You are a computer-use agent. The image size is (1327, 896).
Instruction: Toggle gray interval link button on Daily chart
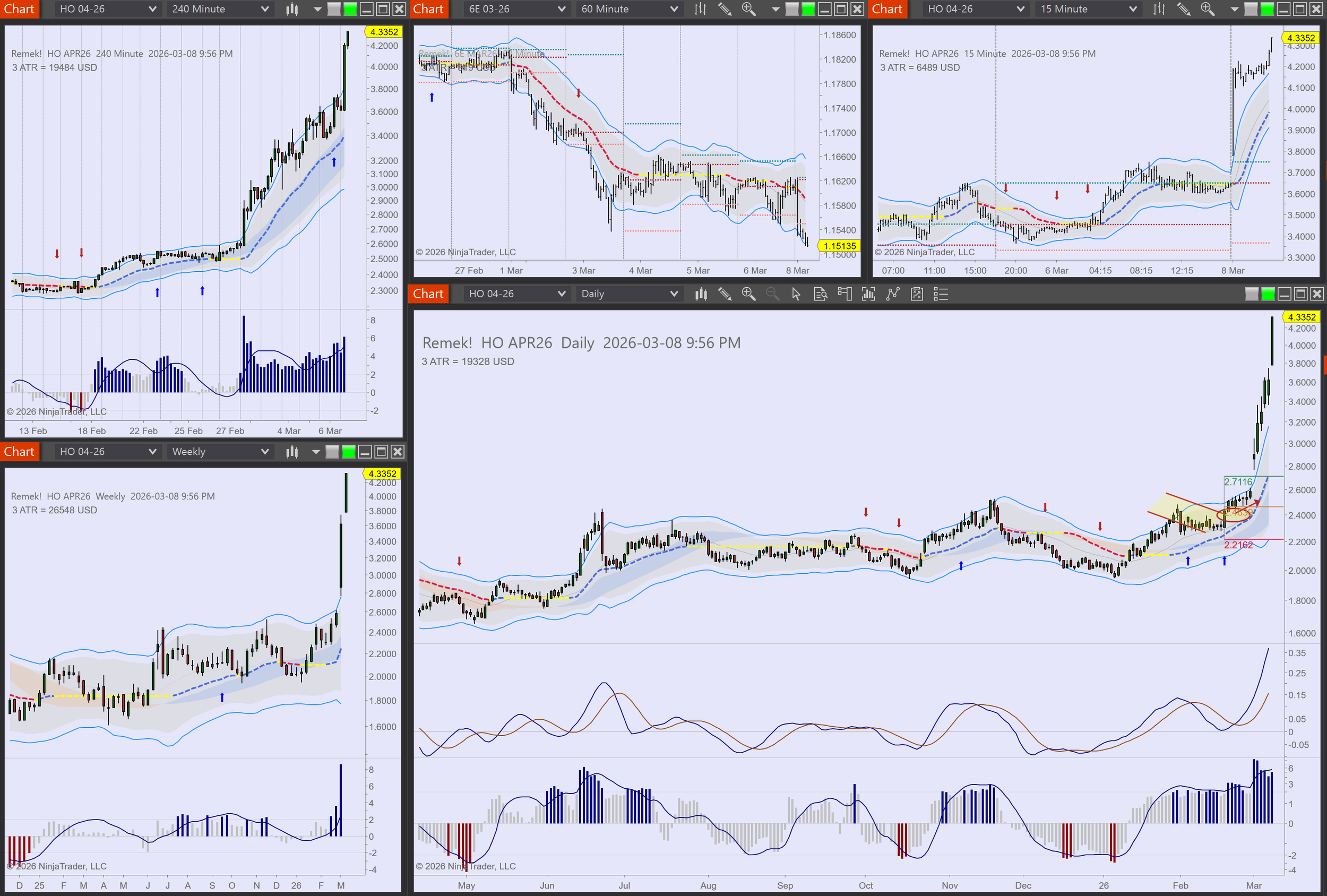[1252, 294]
